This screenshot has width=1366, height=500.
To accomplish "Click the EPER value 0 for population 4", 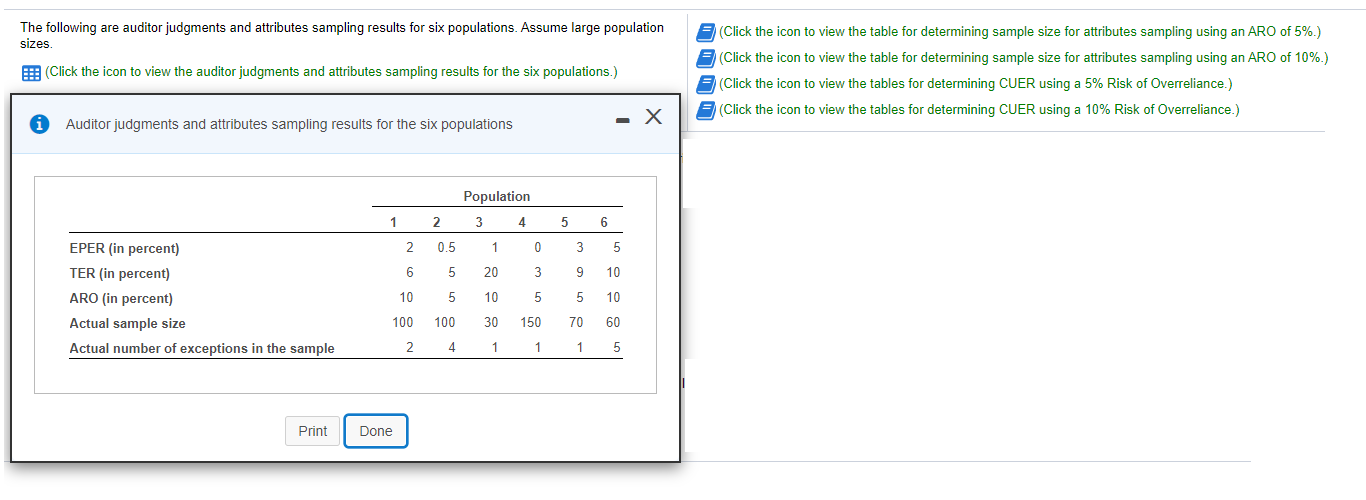I will click(538, 248).
